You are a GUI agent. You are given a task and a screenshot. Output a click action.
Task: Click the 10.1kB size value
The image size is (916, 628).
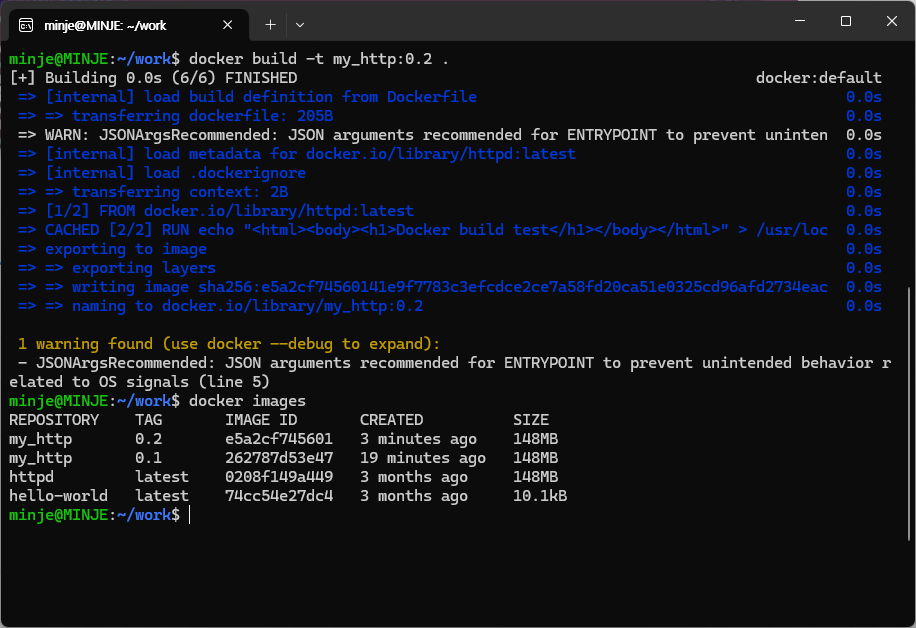[x=540, y=496]
